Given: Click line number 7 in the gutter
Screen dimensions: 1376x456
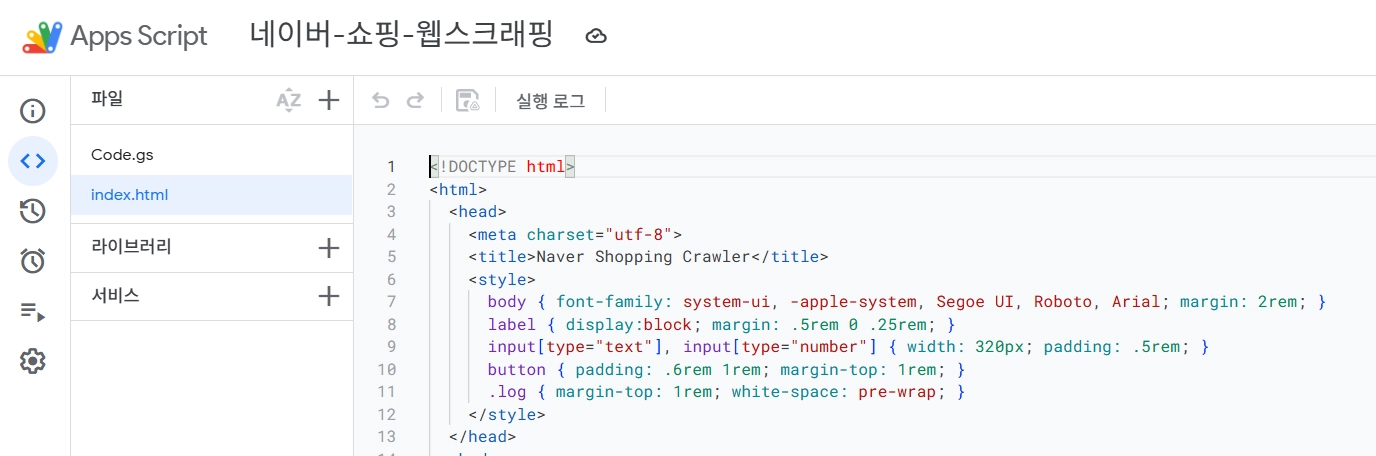Looking at the screenshot, I should [x=390, y=302].
